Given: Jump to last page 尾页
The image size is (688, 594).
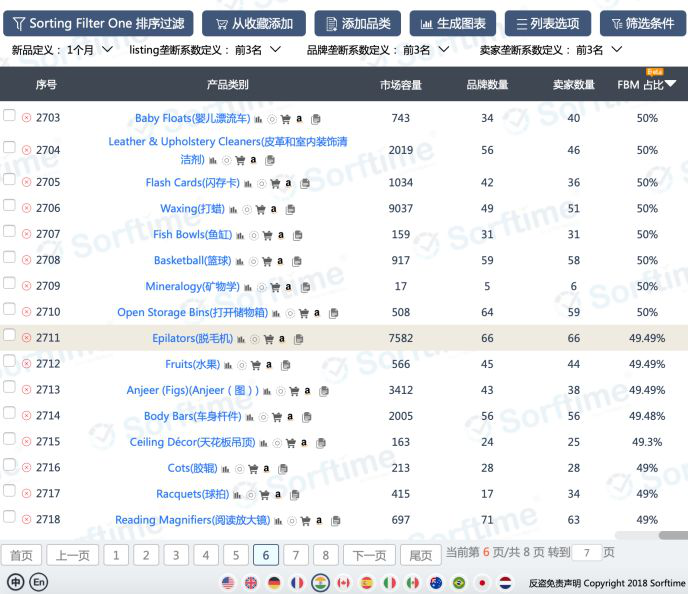Looking at the screenshot, I should point(420,555).
